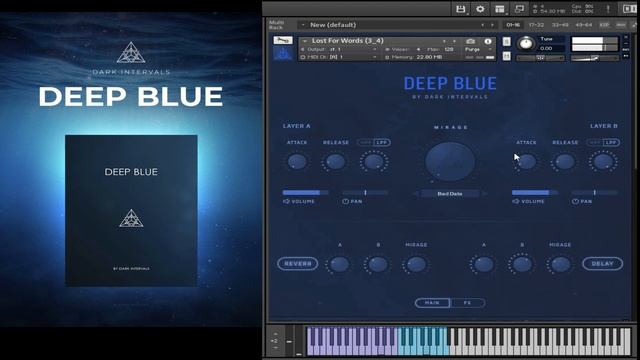Click the CPU warning exclamation icon

[x=608, y=9]
